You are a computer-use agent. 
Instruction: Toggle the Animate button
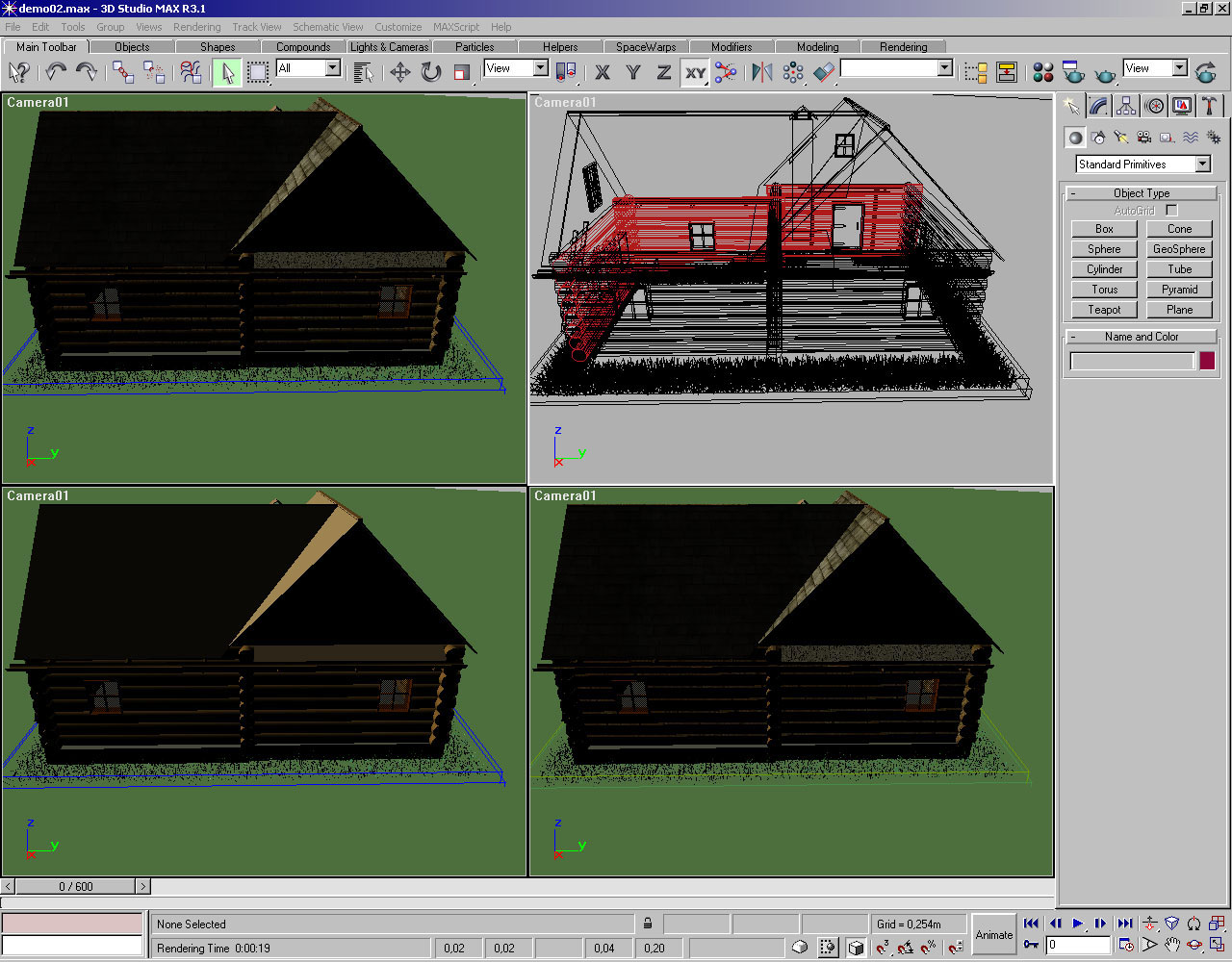[993, 934]
